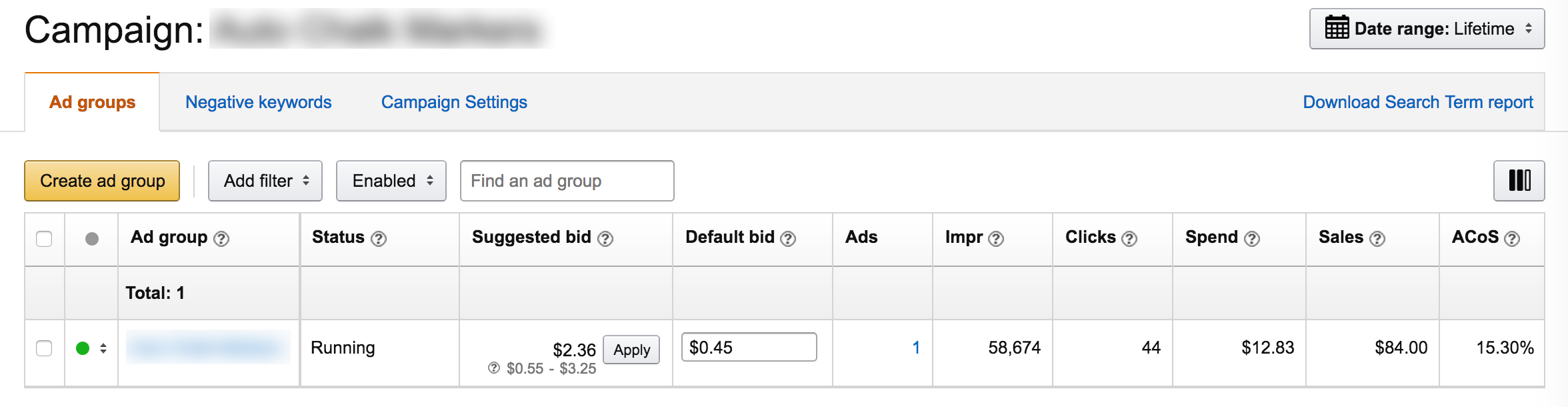Click the Default bid $0.45 input field
This screenshot has width=1568, height=407.
[749, 347]
